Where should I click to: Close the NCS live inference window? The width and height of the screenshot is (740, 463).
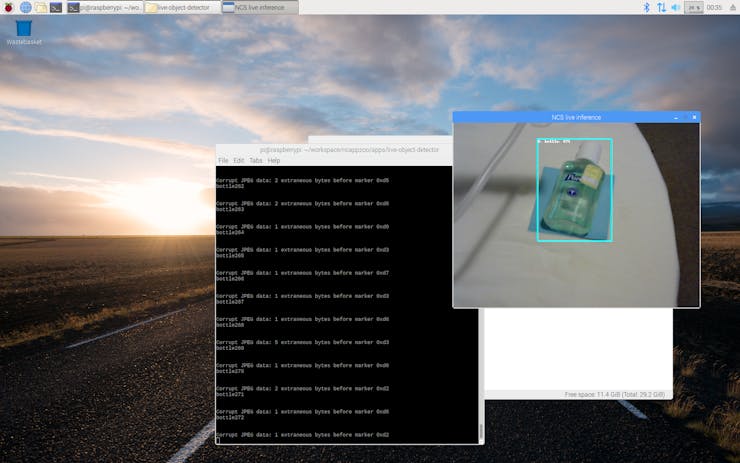[694, 117]
